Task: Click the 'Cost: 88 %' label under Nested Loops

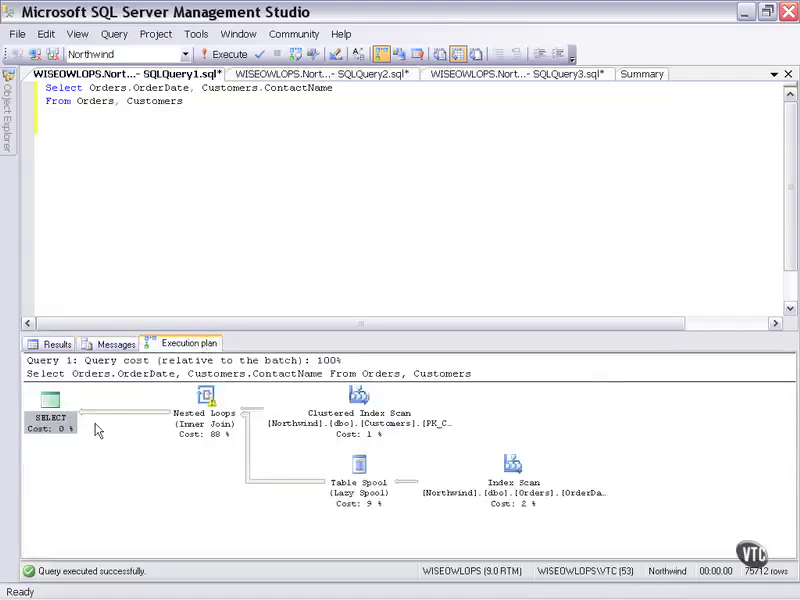Action: pyautogui.click(x=204, y=434)
